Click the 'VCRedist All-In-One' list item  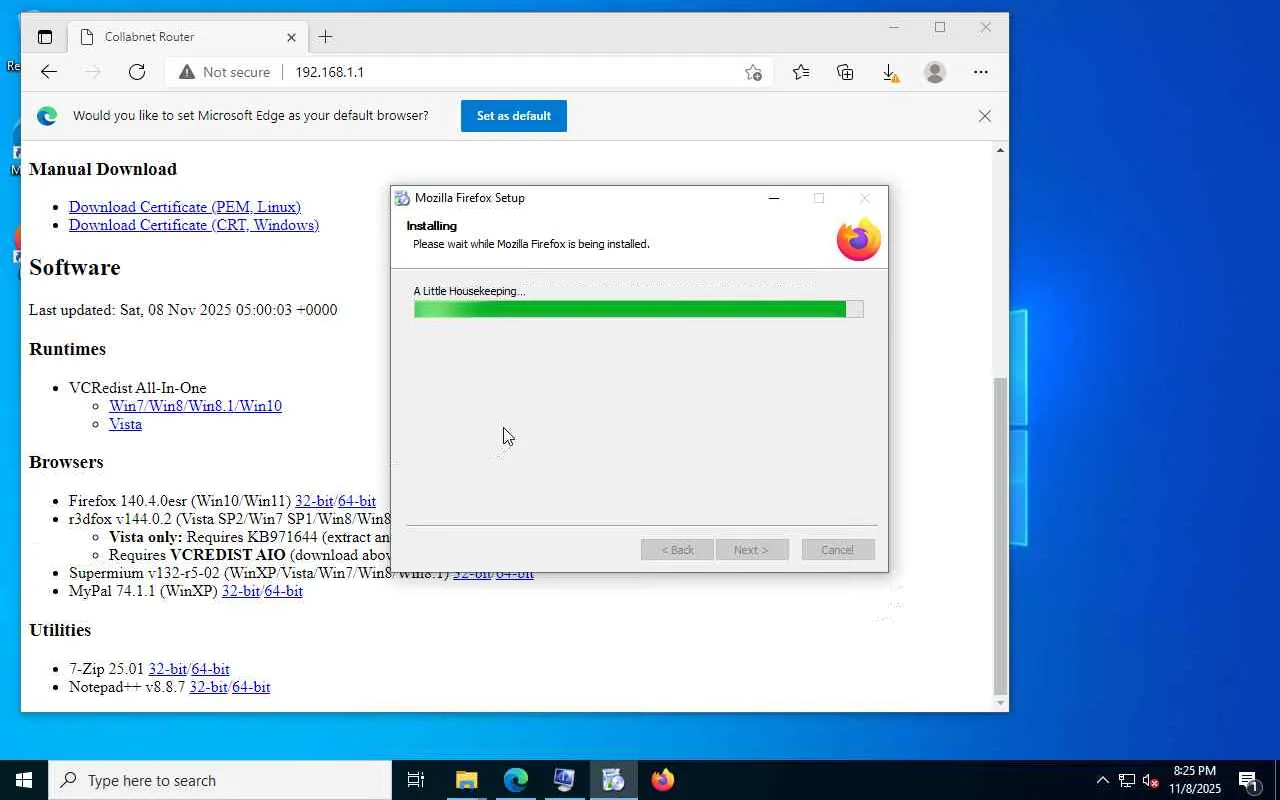coord(138,388)
